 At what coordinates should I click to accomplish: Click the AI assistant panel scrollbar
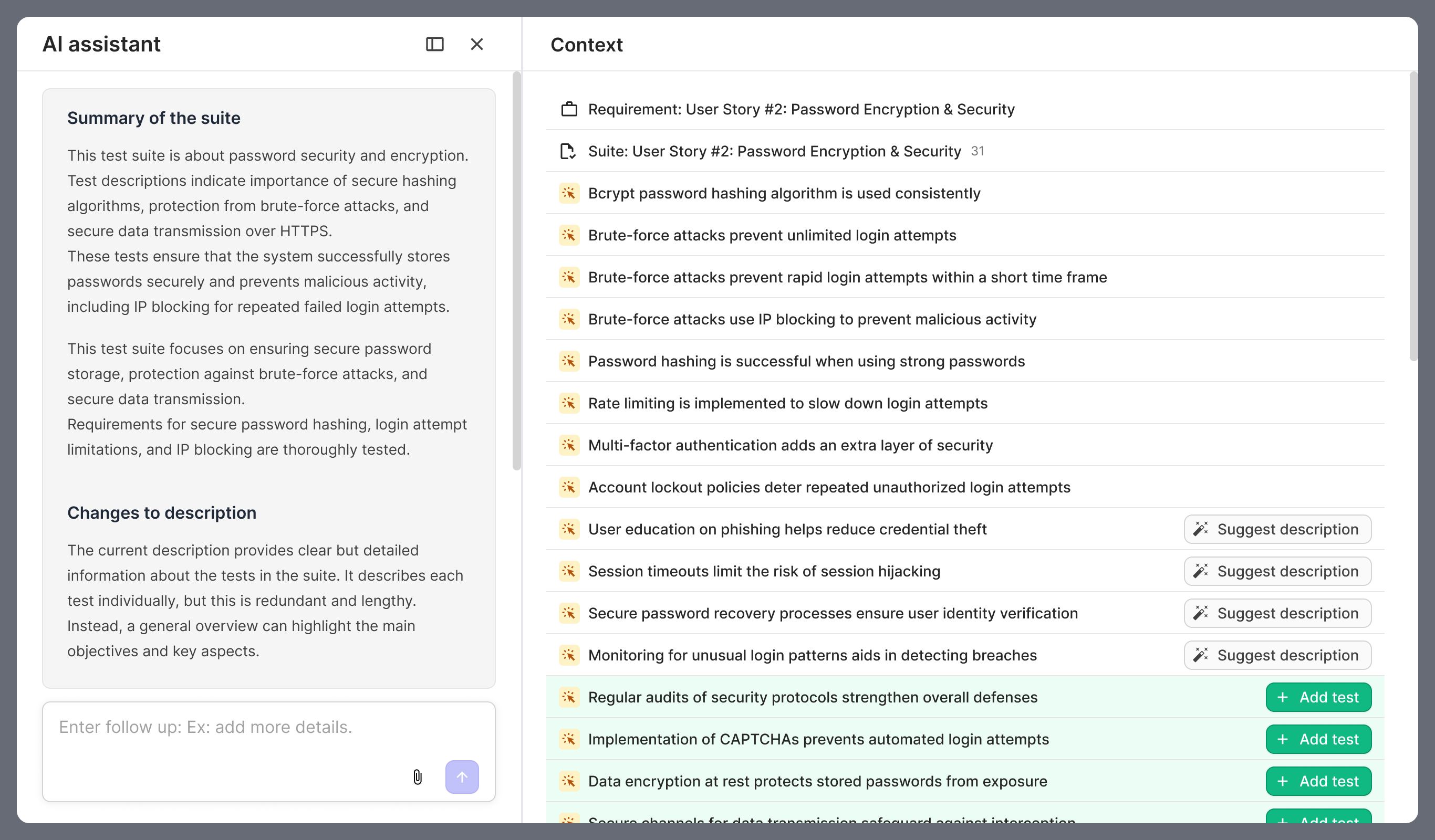point(516,271)
